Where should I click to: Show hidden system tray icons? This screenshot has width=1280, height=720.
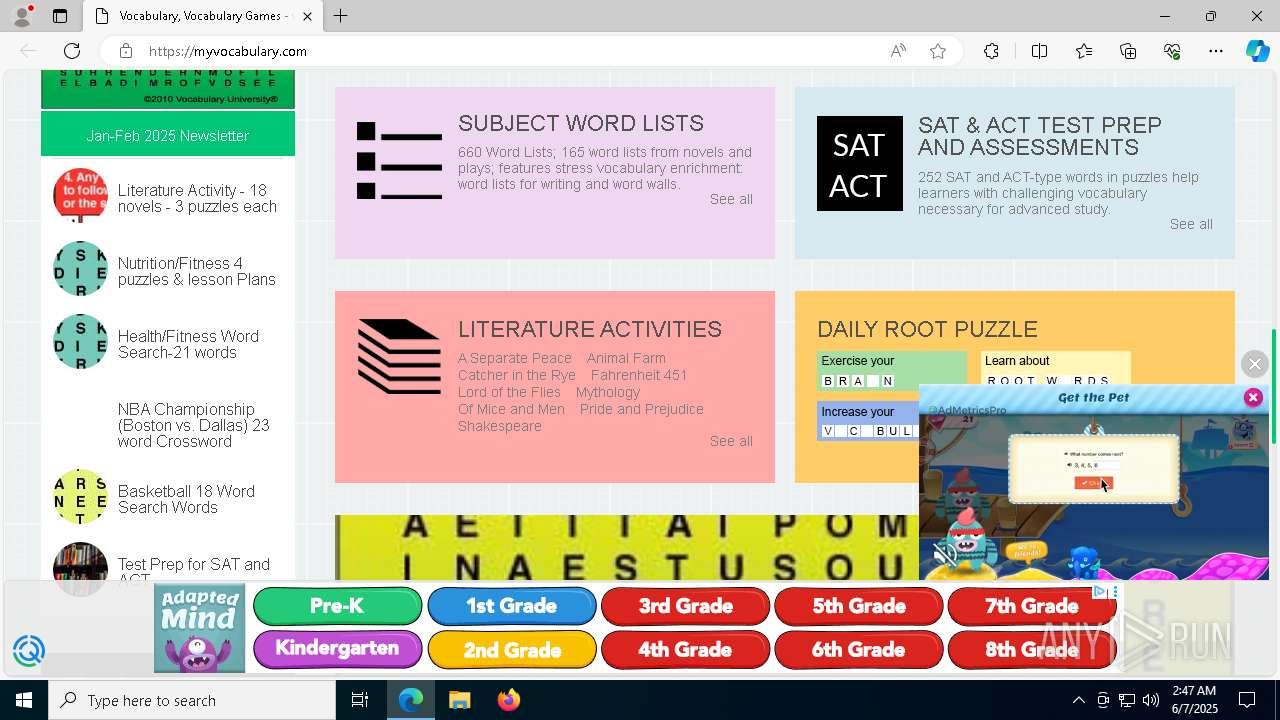pyautogui.click(x=1078, y=700)
